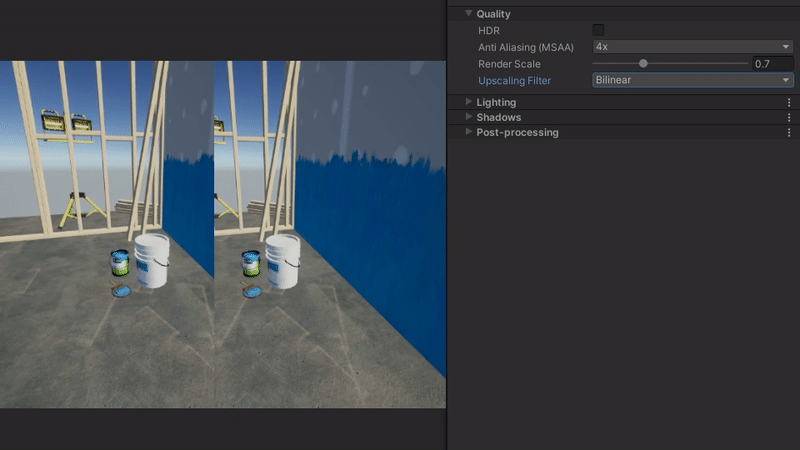
Task: Open Post-processing section options menu
Action: pyautogui.click(x=789, y=133)
